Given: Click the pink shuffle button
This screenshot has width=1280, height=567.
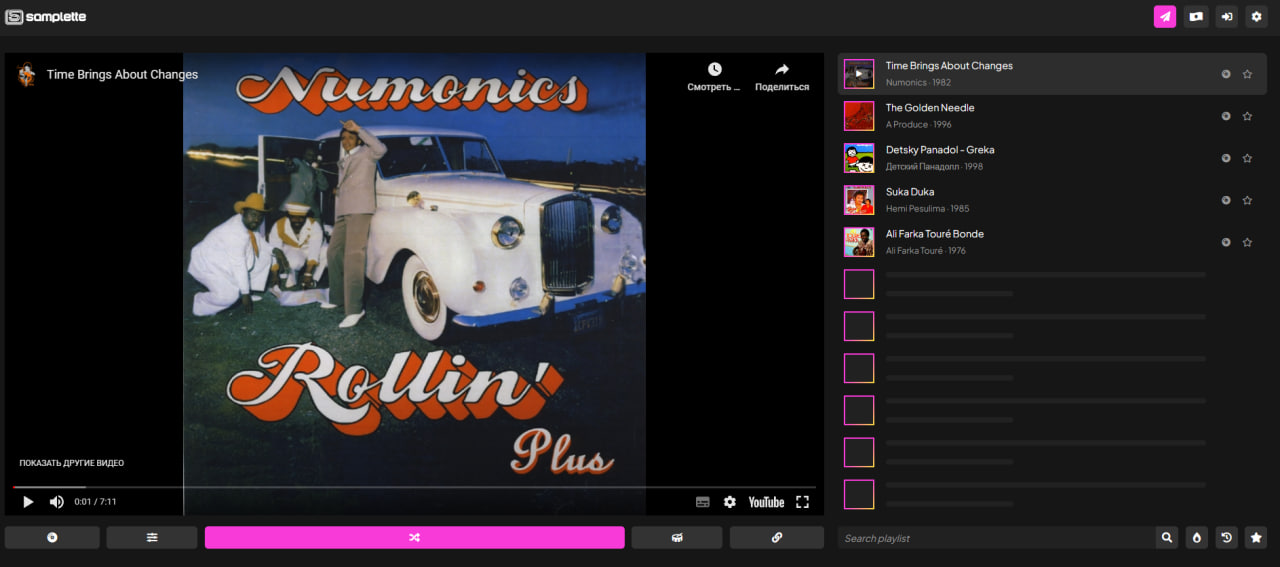Looking at the screenshot, I should tap(414, 538).
